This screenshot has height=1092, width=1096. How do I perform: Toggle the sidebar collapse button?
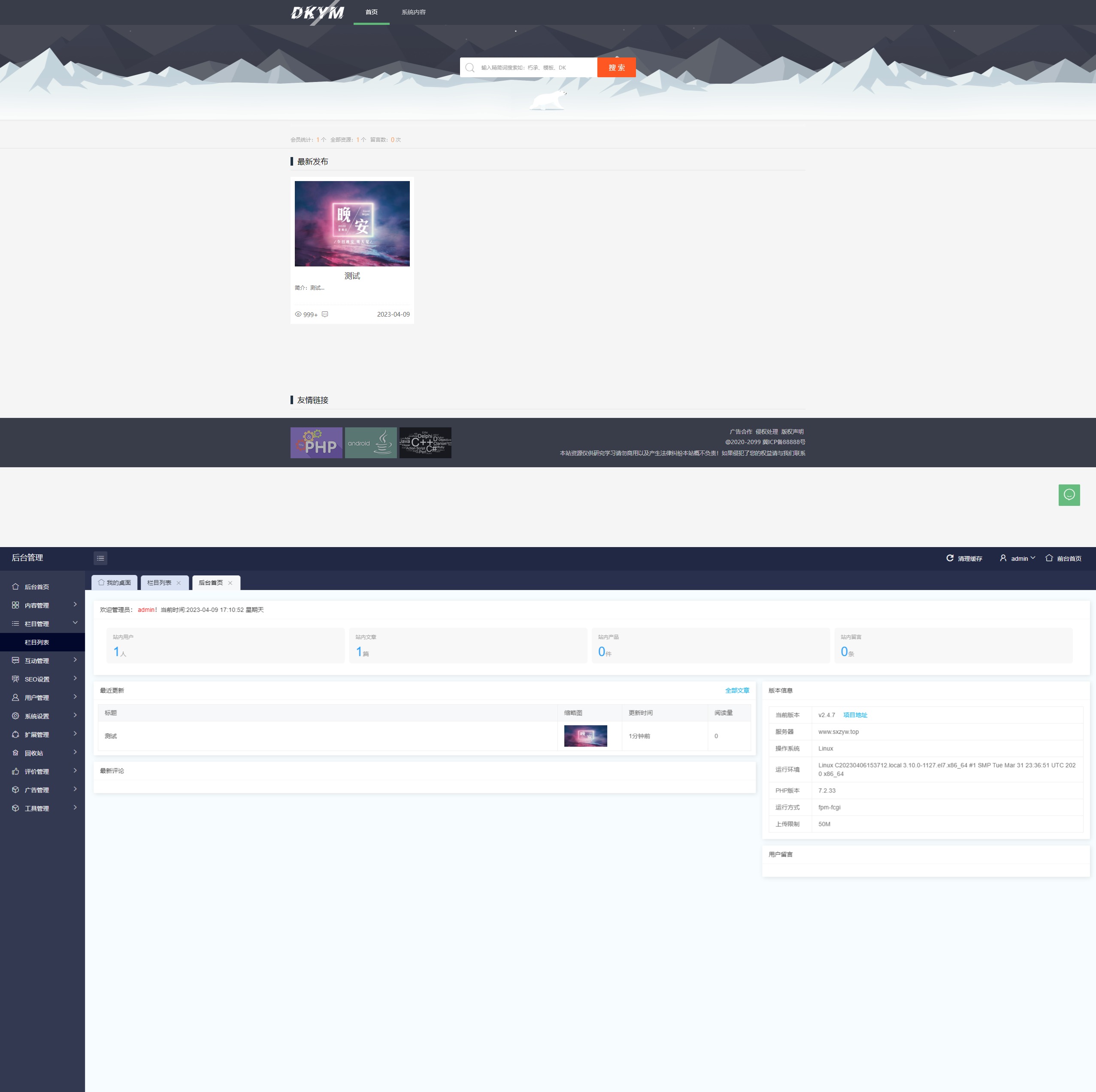coord(100,557)
